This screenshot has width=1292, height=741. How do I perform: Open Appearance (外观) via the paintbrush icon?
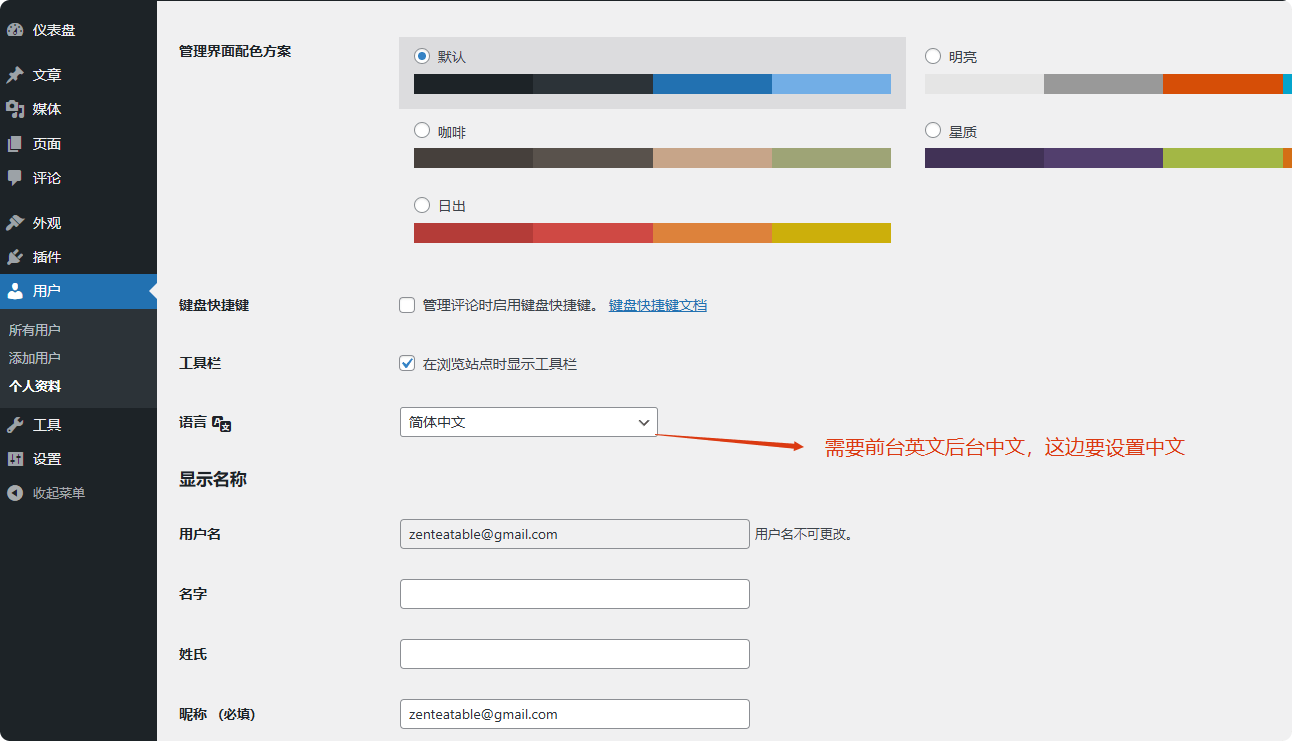[15, 223]
